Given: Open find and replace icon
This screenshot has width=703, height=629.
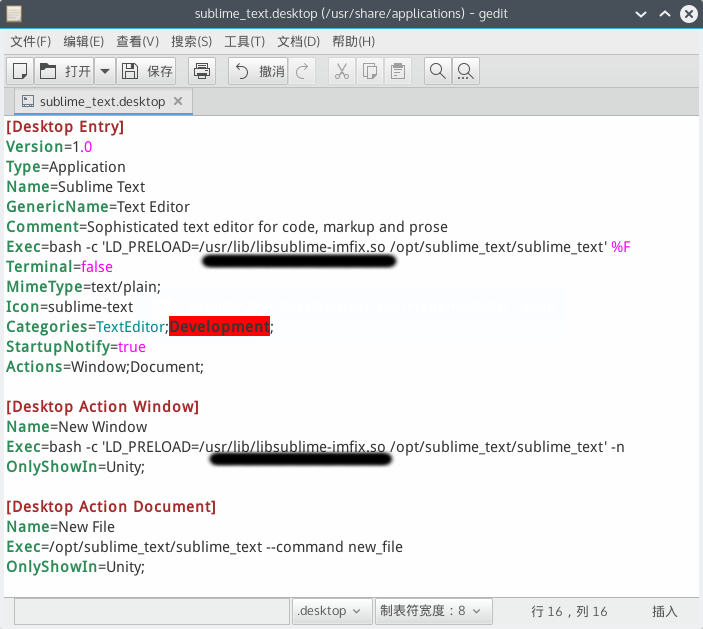Looking at the screenshot, I should point(465,71).
